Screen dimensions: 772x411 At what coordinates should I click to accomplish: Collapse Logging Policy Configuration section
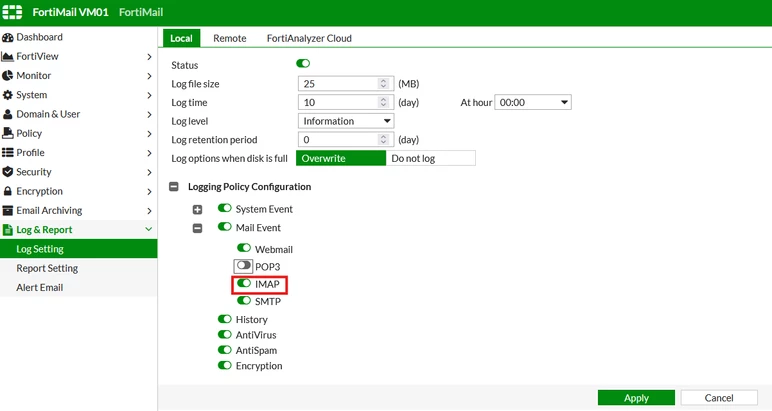(x=174, y=187)
